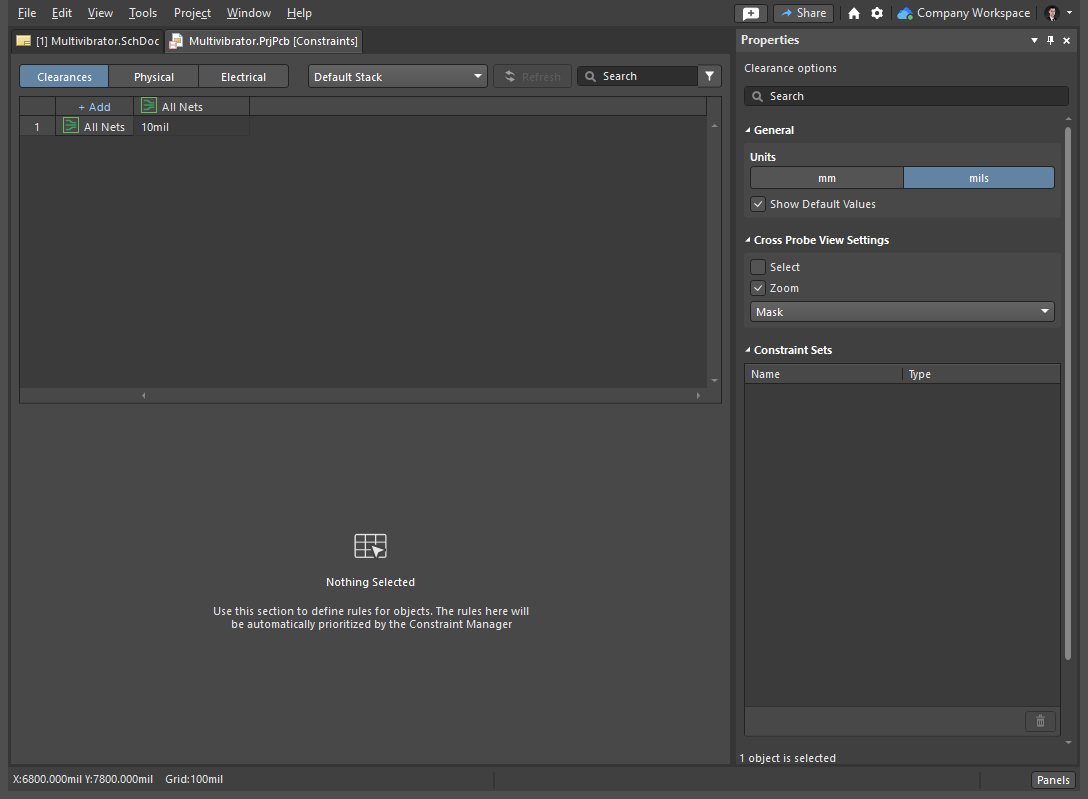1088x799 pixels.
Task: Open the Mask dropdown
Action: (902, 312)
